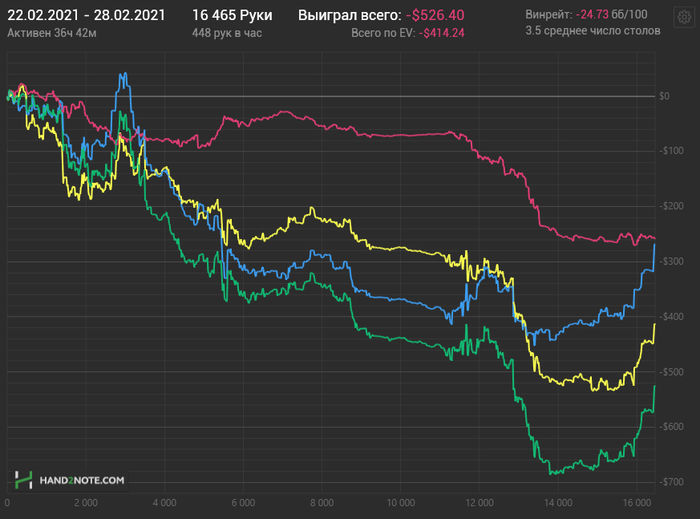Viewport: 700px width, 519px height.
Task: Click the 2 000 x-axis label
Action: coord(86,503)
